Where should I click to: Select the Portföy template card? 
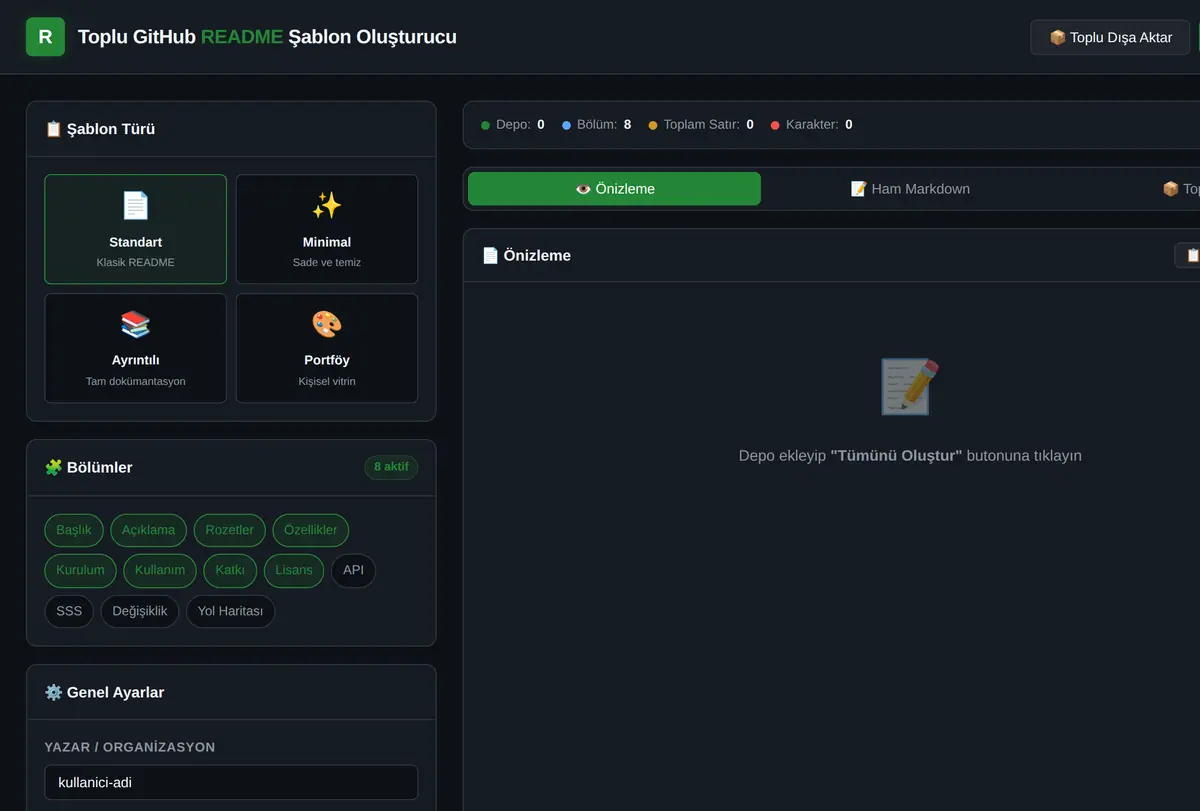tap(326, 348)
